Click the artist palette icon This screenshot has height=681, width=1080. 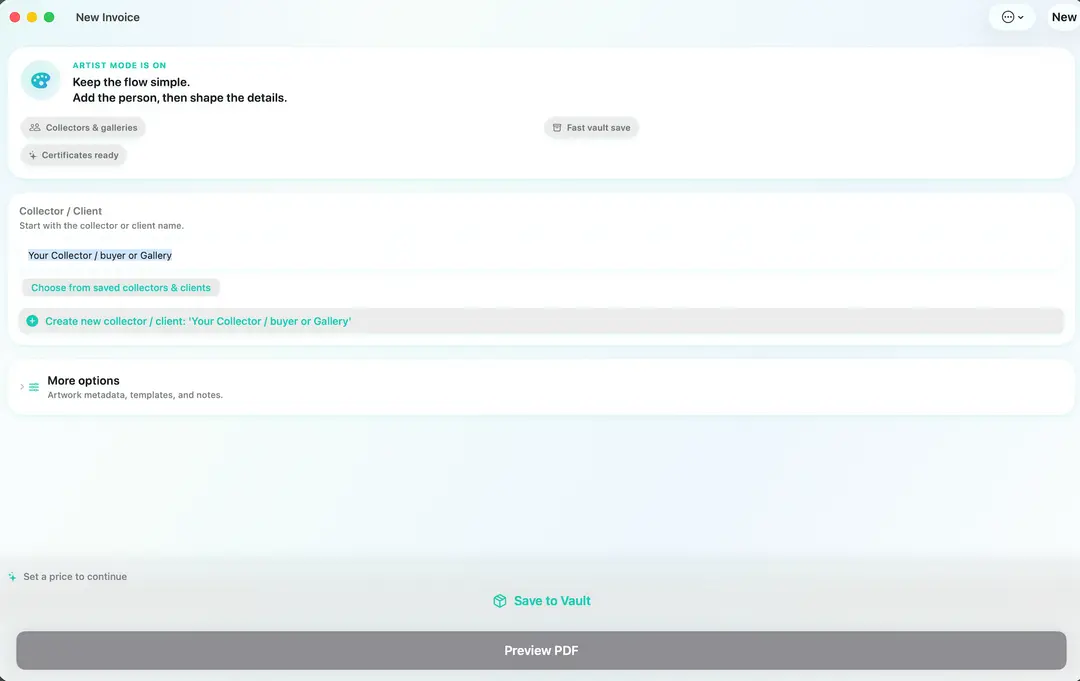[41, 81]
